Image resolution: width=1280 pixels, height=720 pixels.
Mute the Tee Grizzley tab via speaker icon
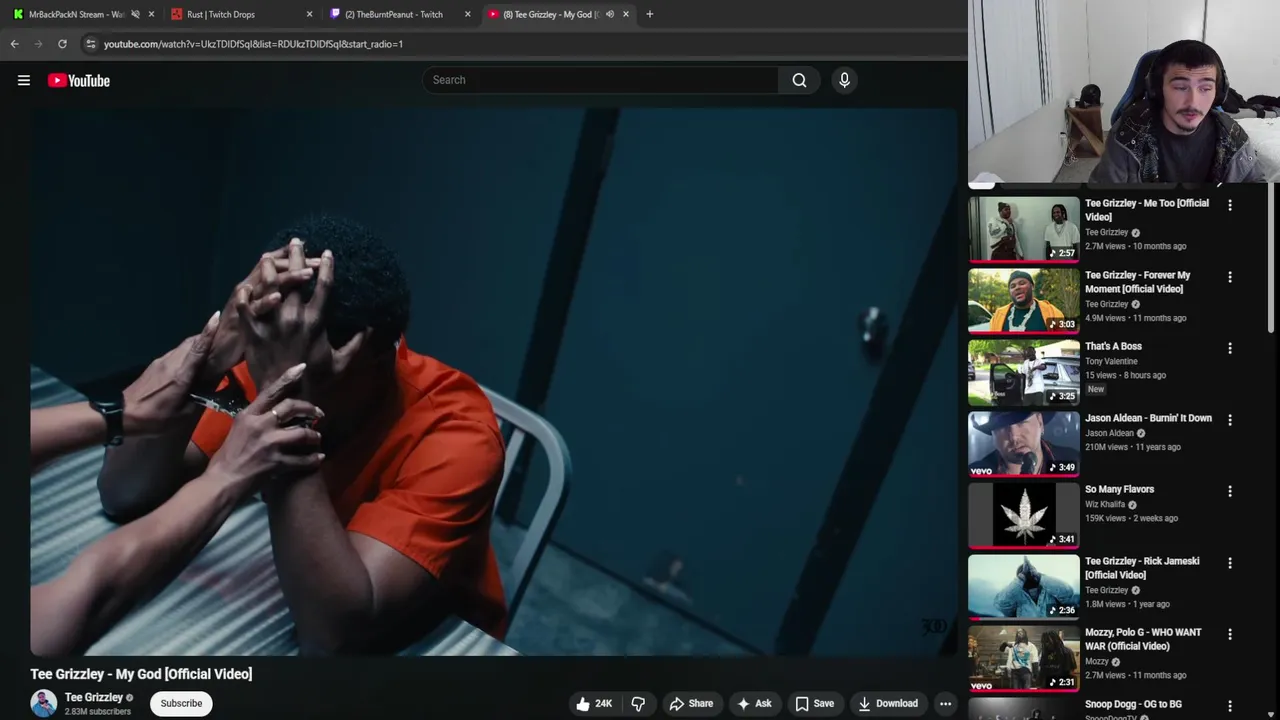(x=609, y=14)
